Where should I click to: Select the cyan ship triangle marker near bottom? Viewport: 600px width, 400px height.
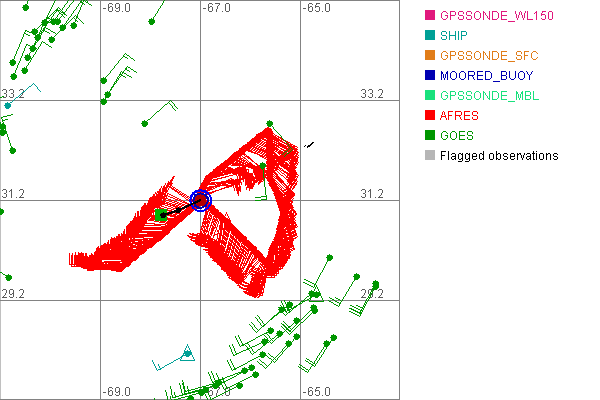(187, 352)
